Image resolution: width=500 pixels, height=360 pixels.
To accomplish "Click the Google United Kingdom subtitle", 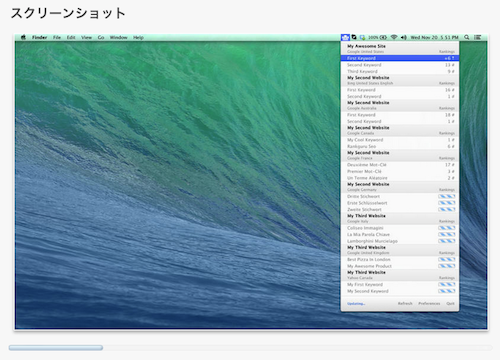I will pyautogui.click(x=368, y=253).
